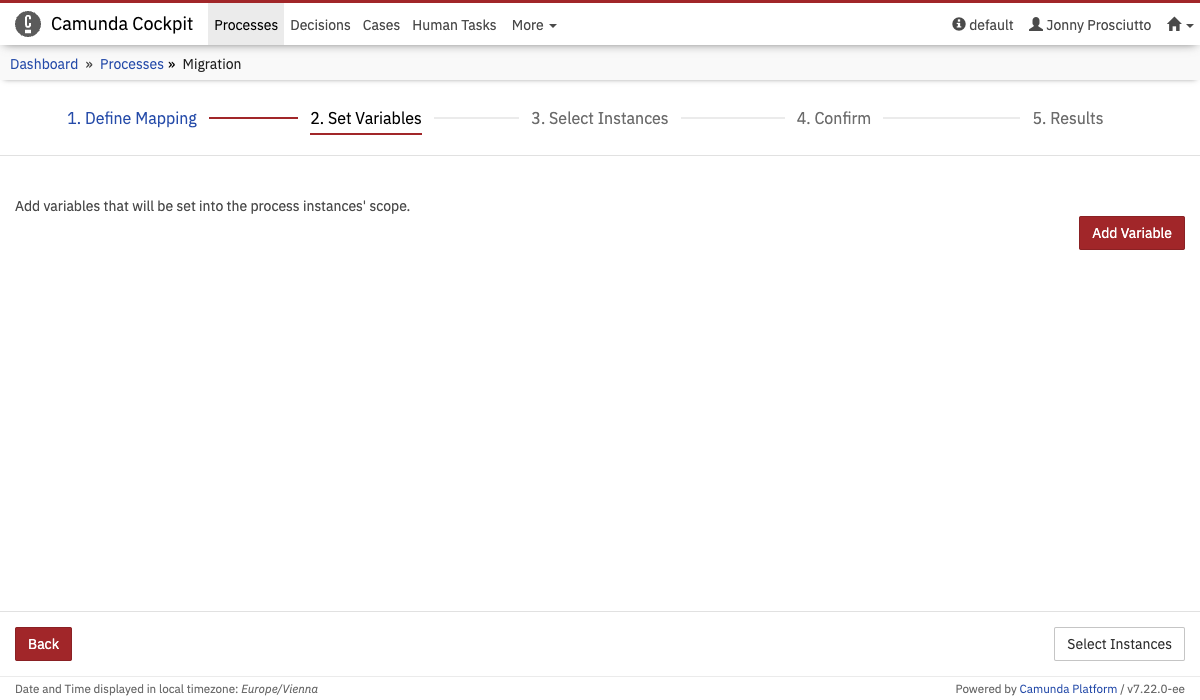
Task: Open the Jonny Prosciutto user menu
Action: (x=1089, y=24)
